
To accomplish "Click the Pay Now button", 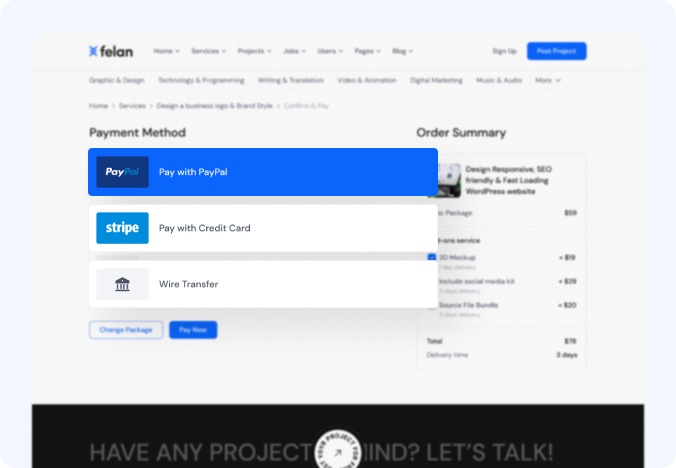I will tap(193, 330).
